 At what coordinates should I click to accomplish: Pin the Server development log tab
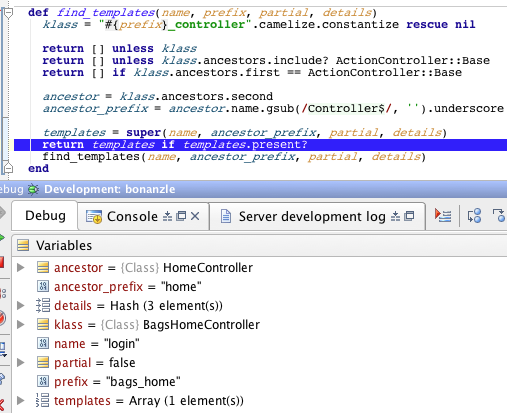point(395,216)
